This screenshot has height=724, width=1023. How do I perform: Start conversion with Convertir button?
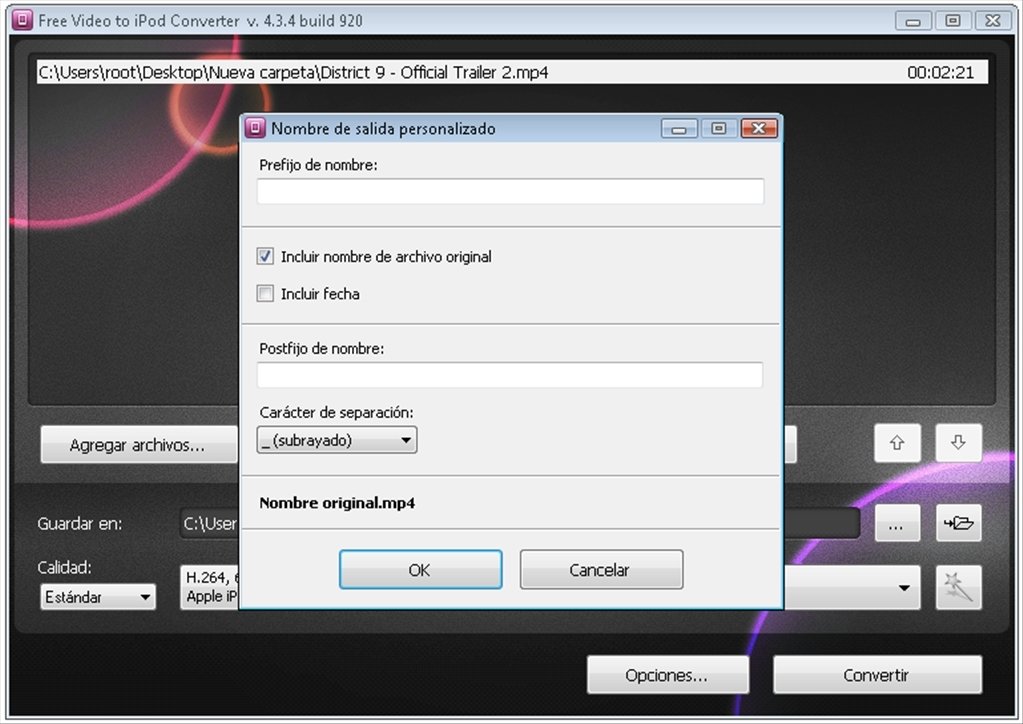(877, 675)
